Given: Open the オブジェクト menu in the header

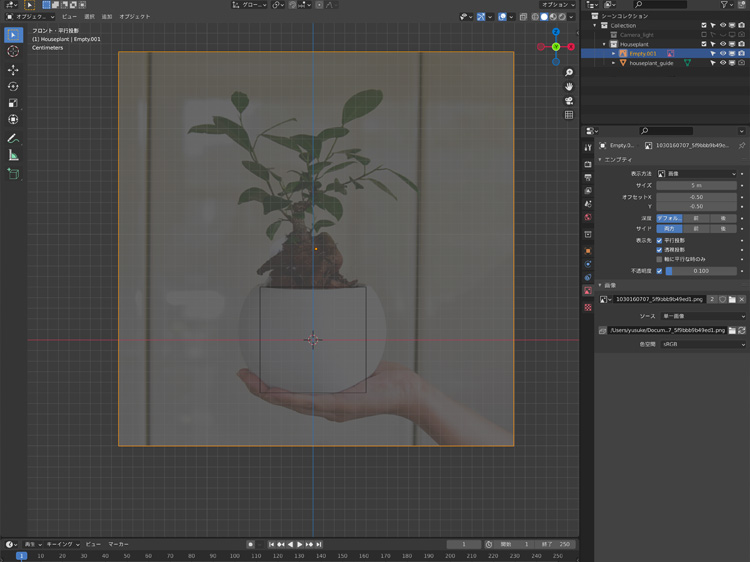Looking at the screenshot, I should (135, 17).
